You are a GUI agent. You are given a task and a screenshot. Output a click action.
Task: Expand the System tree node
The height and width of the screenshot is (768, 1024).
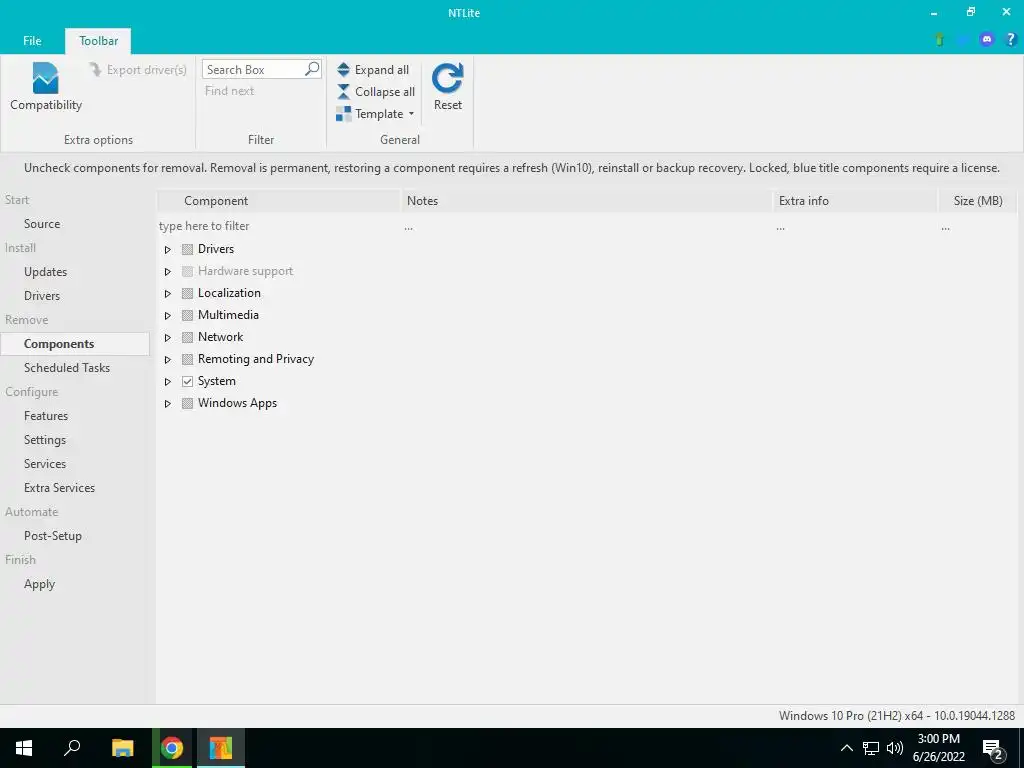coord(168,381)
